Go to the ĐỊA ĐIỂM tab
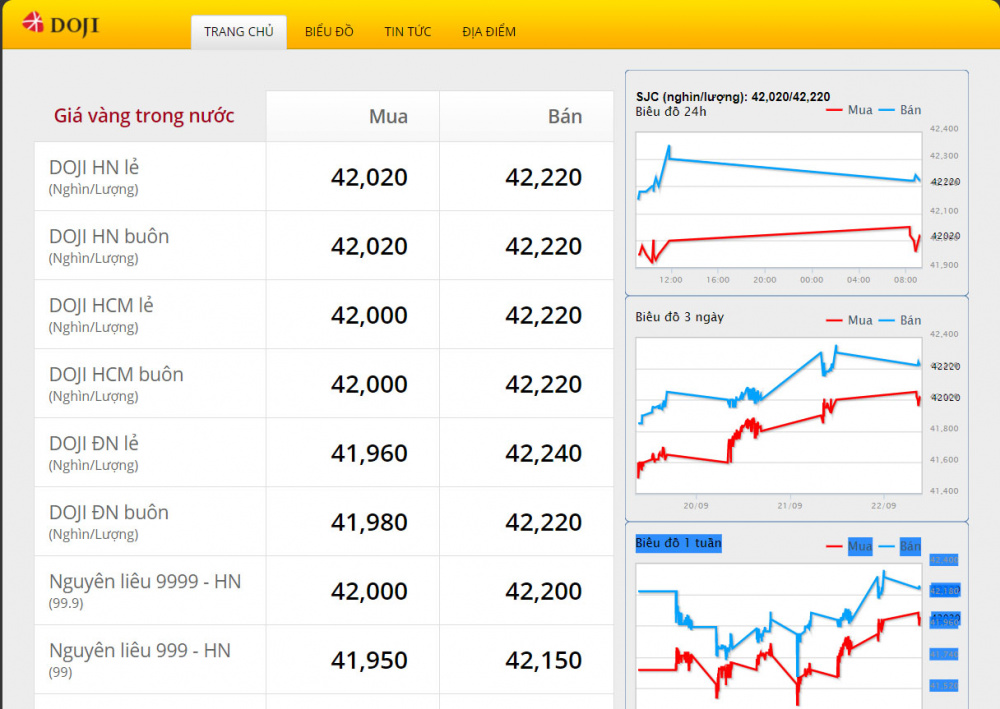The width and height of the screenshot is (1000, 709). 489,32
